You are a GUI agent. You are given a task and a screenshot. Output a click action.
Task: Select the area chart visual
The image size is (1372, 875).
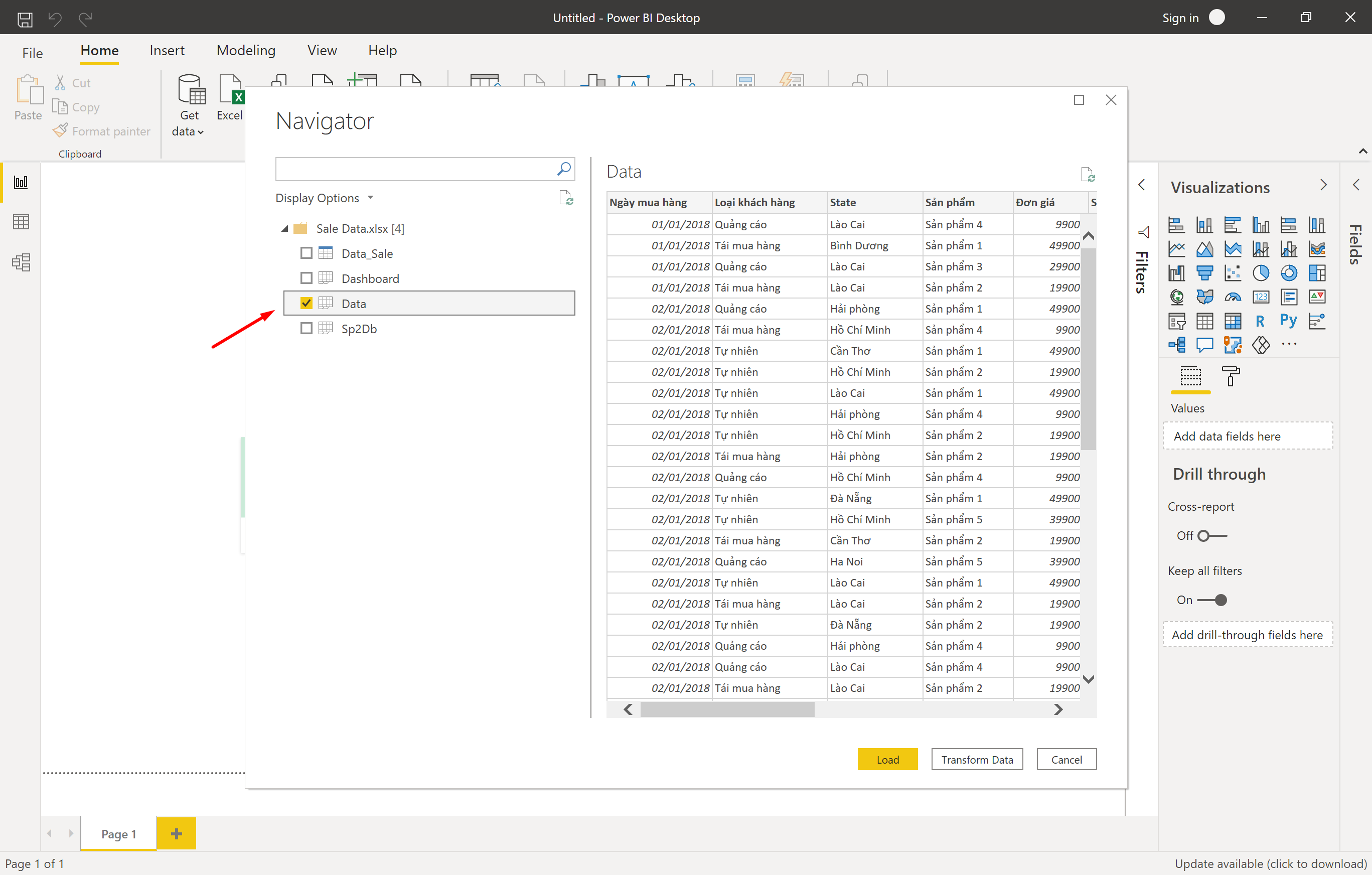tap(1204, 249)
